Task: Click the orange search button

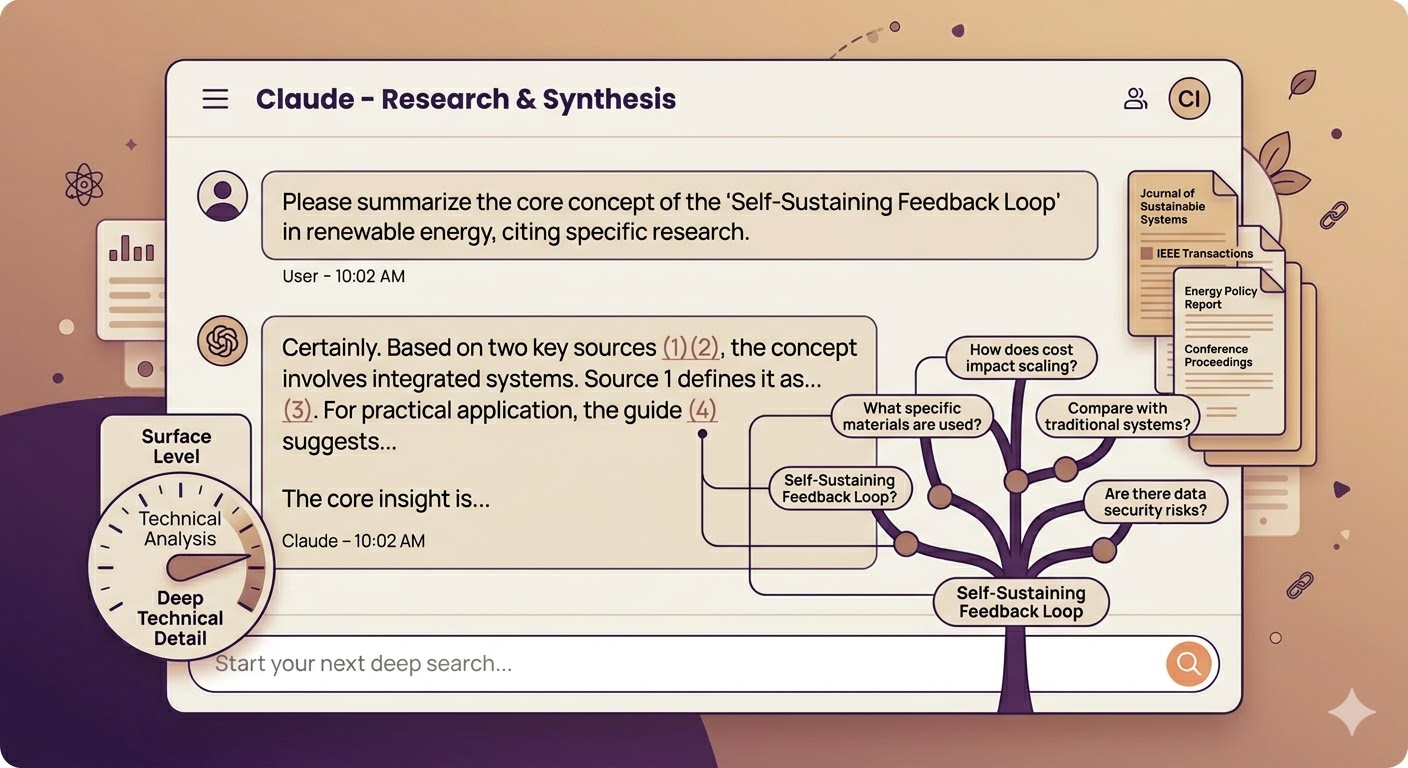Action: pyautogui.click(x=1188, y=663)
